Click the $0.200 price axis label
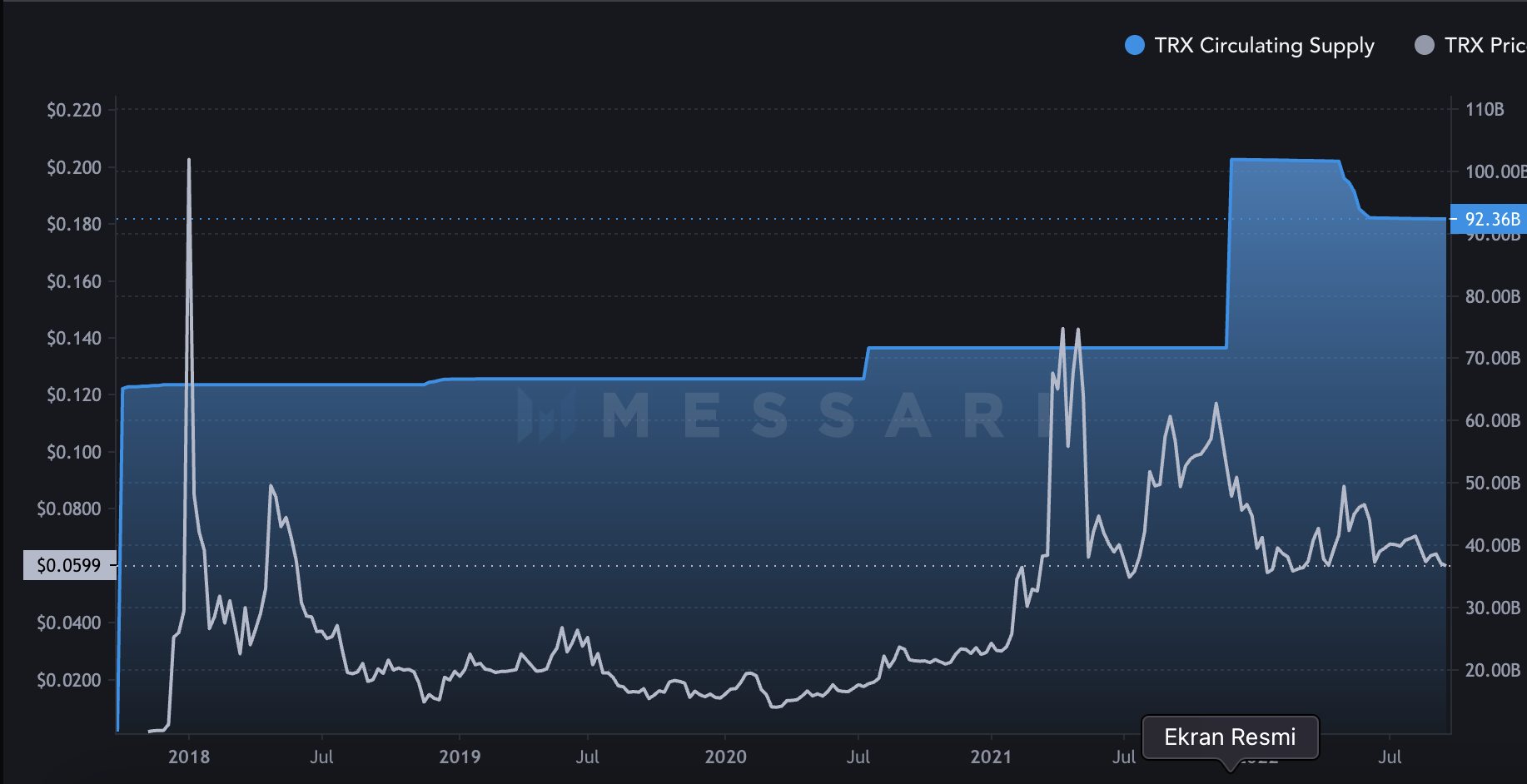 point(74,167)
